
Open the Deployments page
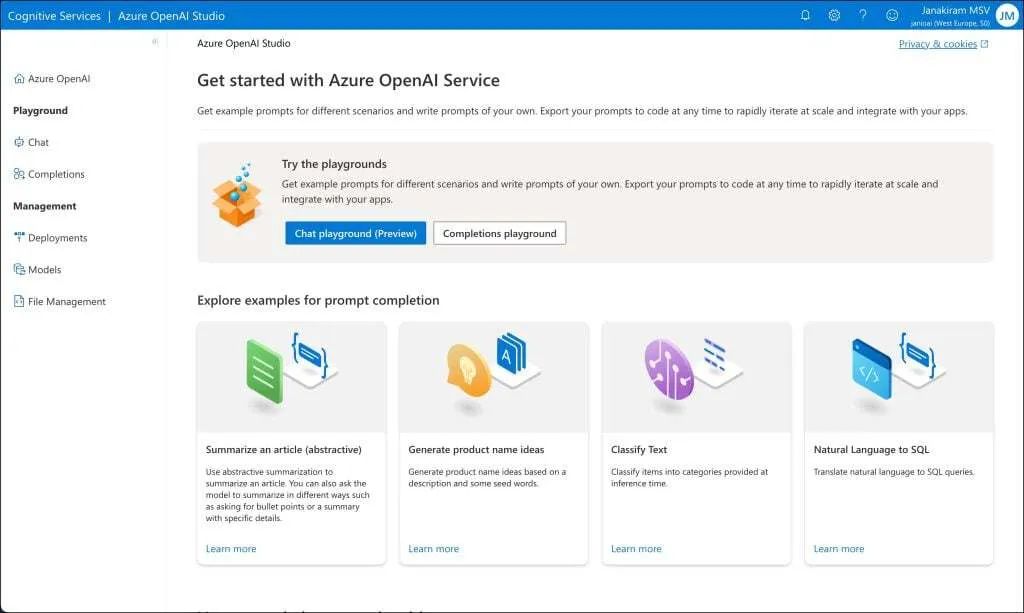tap(50, 238)
